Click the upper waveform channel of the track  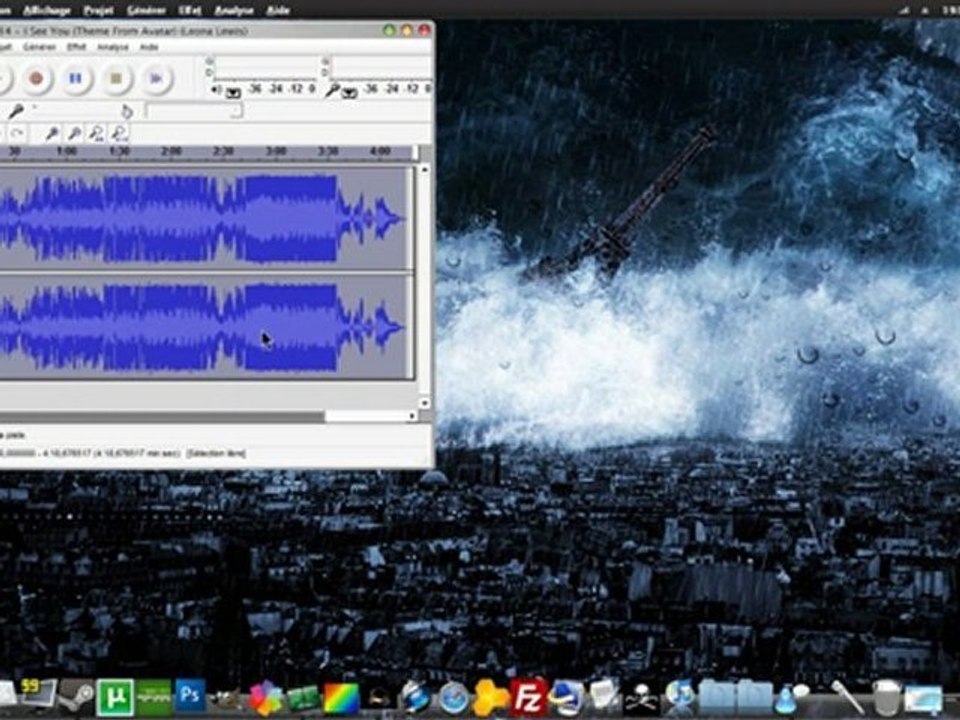(205, 218)
